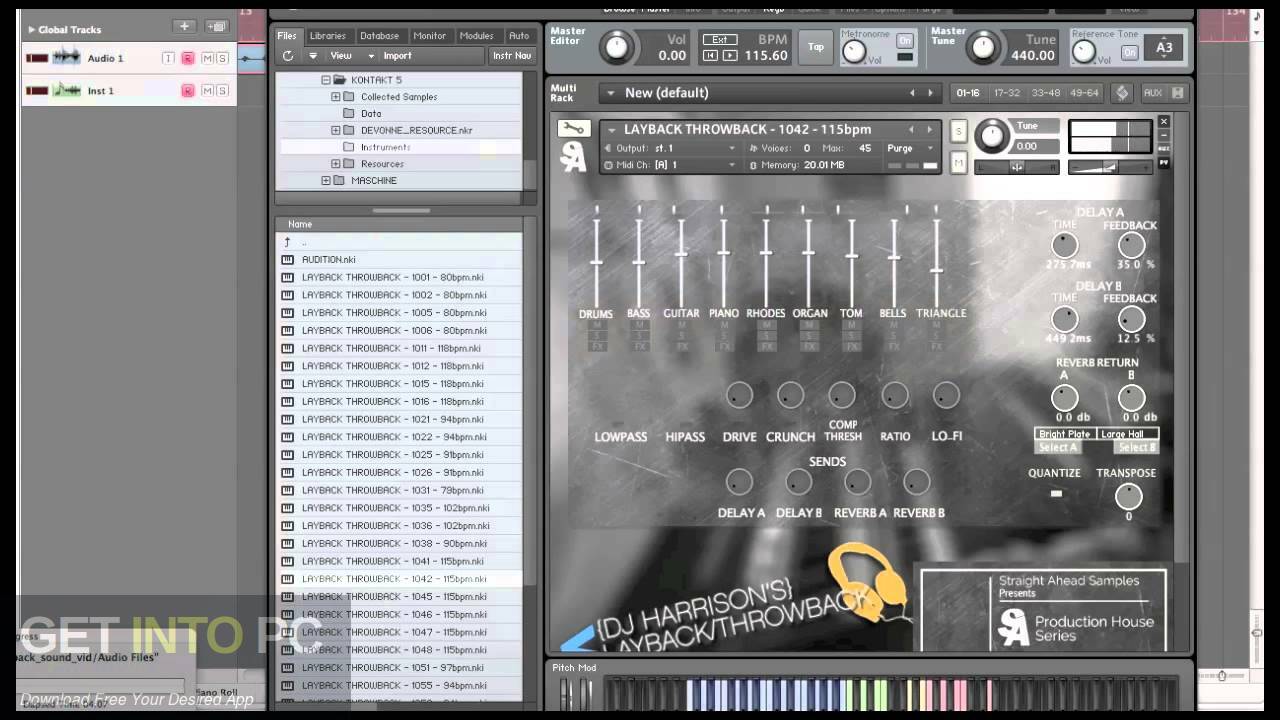This screenshot has width=1280, height=720.
Task: Click the Instr Nav button
Action: 512,56
